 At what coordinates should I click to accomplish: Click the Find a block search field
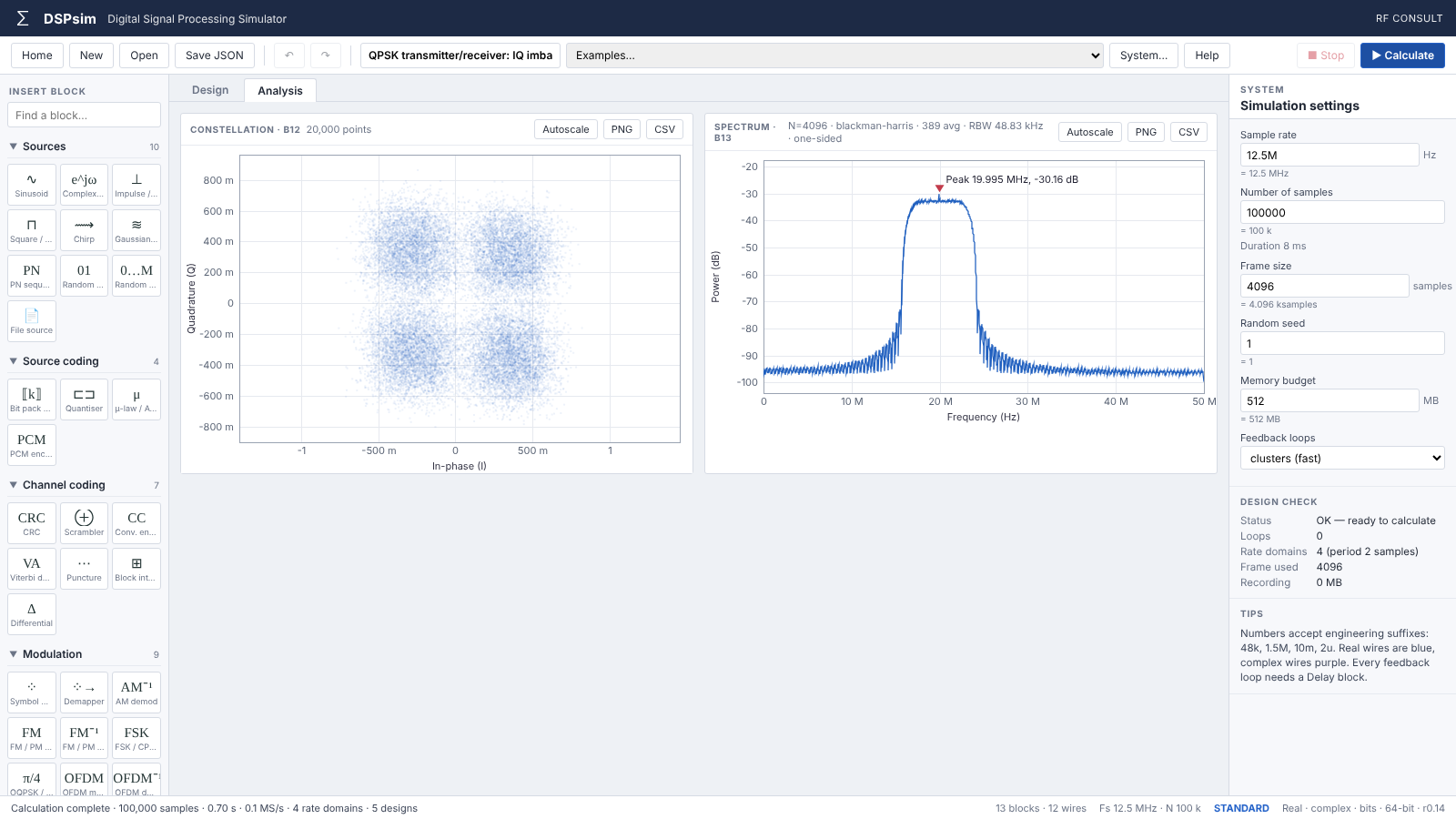tap(84, 115)
